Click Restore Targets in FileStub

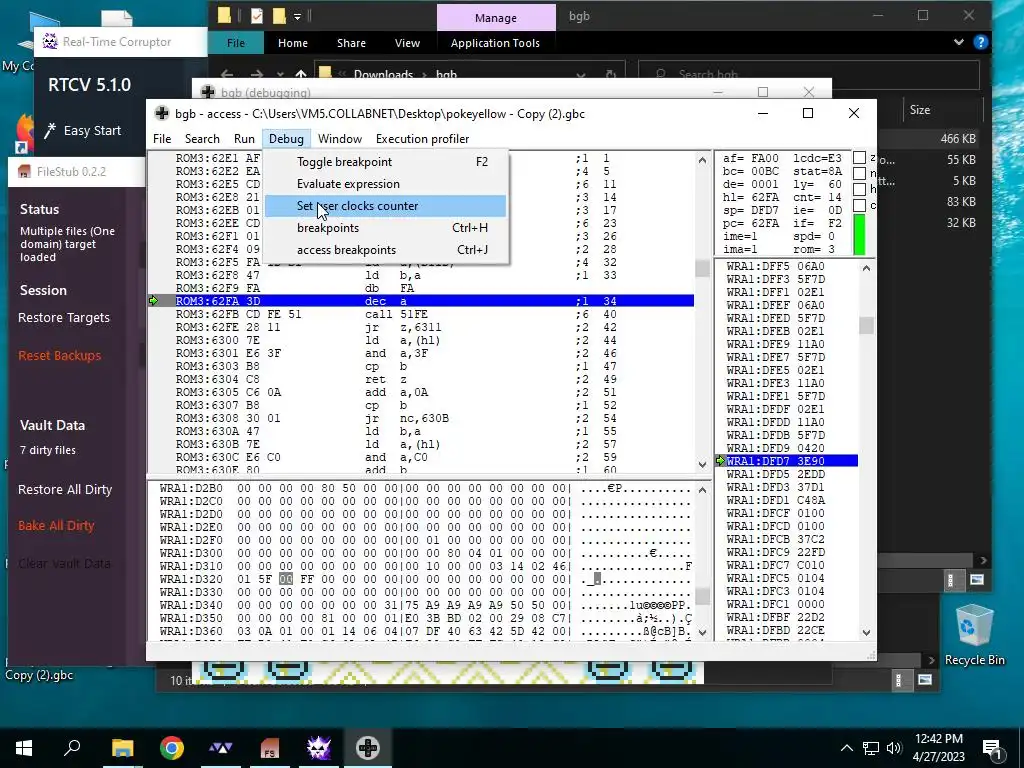pos(64,317)
